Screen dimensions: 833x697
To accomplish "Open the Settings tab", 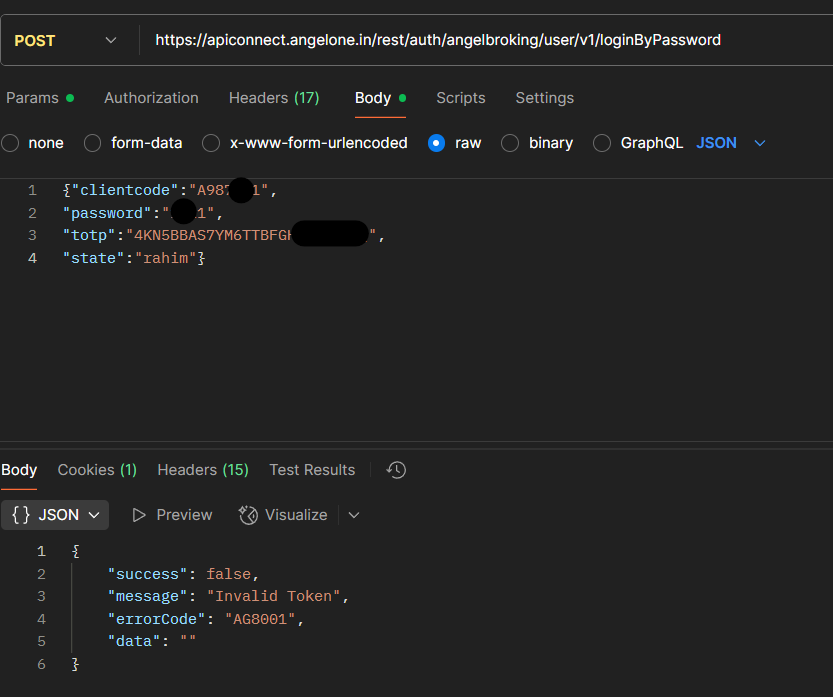I will click(x=545, y=98).
